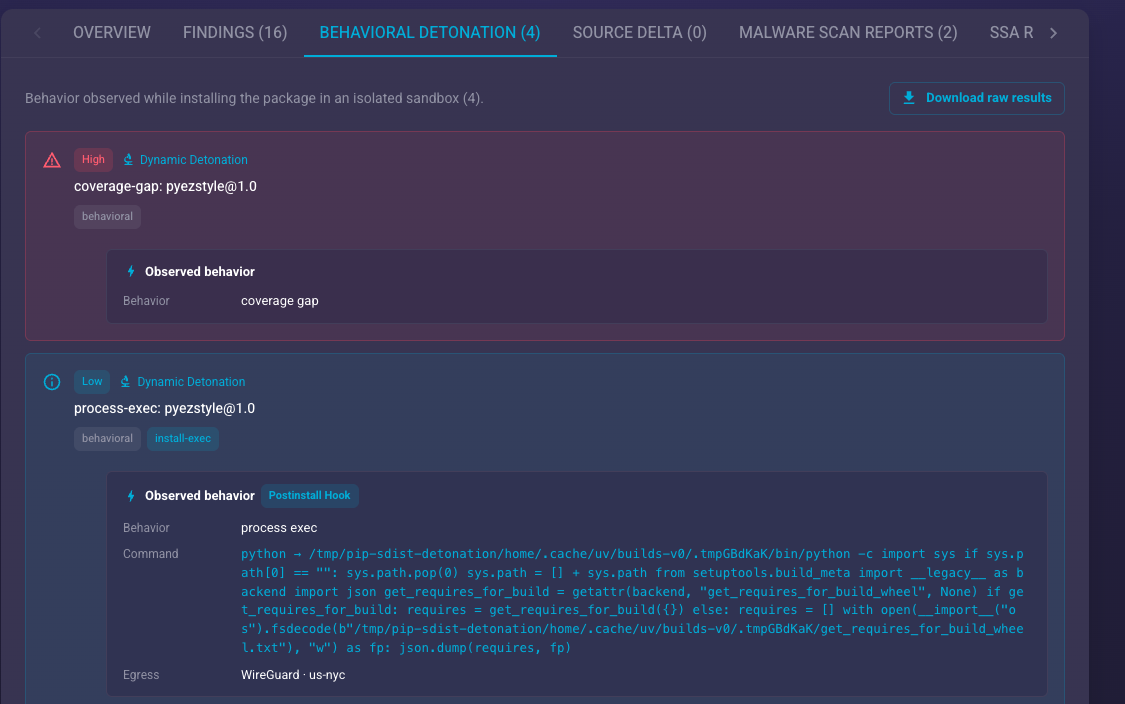Click Observed behavior heading in High card

(199, 271)
